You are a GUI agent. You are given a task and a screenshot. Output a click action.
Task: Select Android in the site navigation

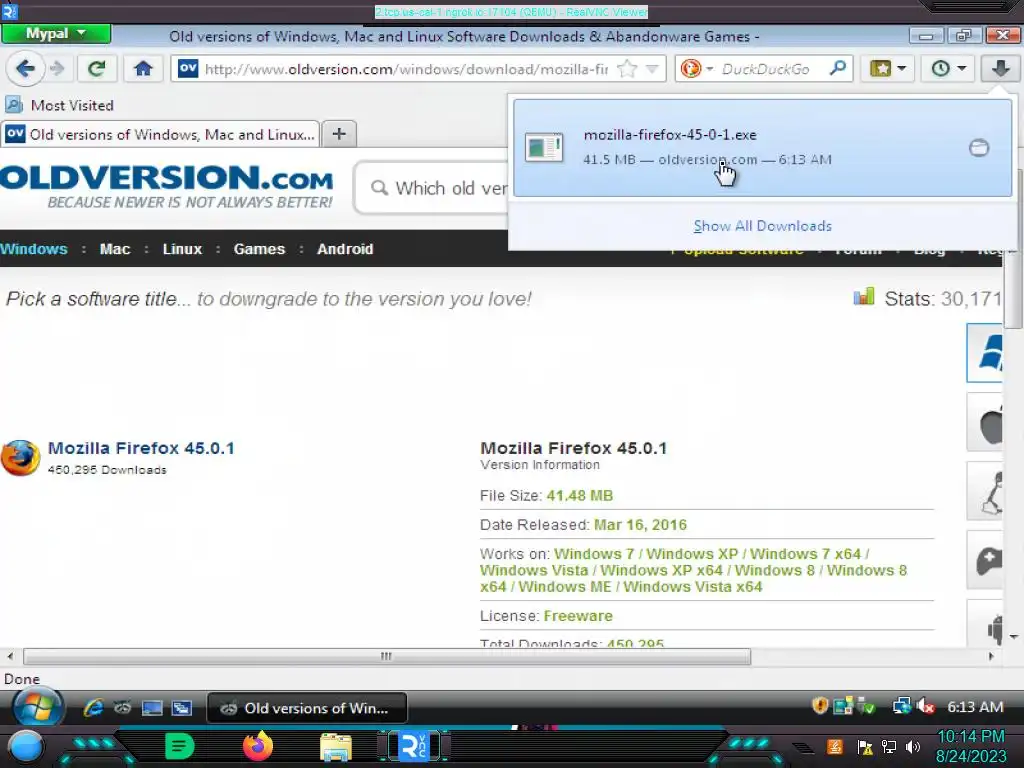click(345, 249)
